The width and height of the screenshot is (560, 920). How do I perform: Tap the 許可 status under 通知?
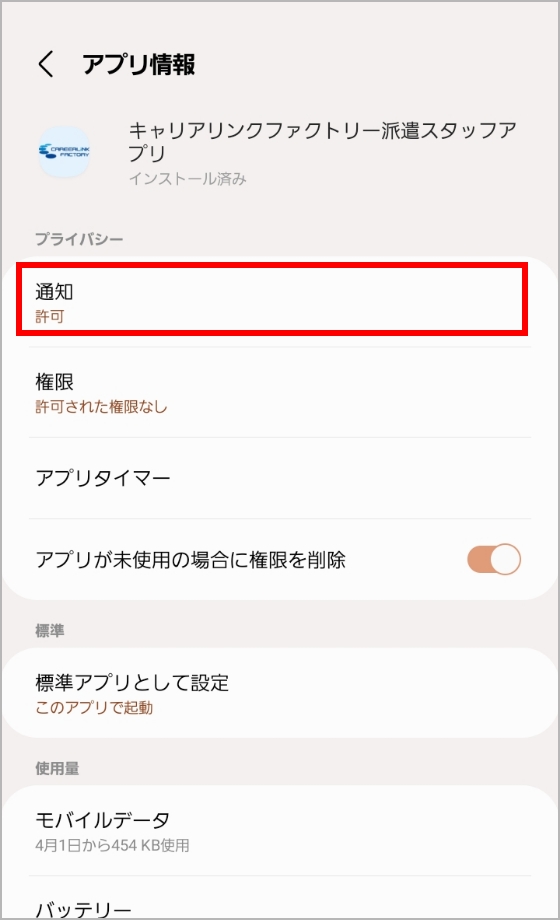click(49, 317)
